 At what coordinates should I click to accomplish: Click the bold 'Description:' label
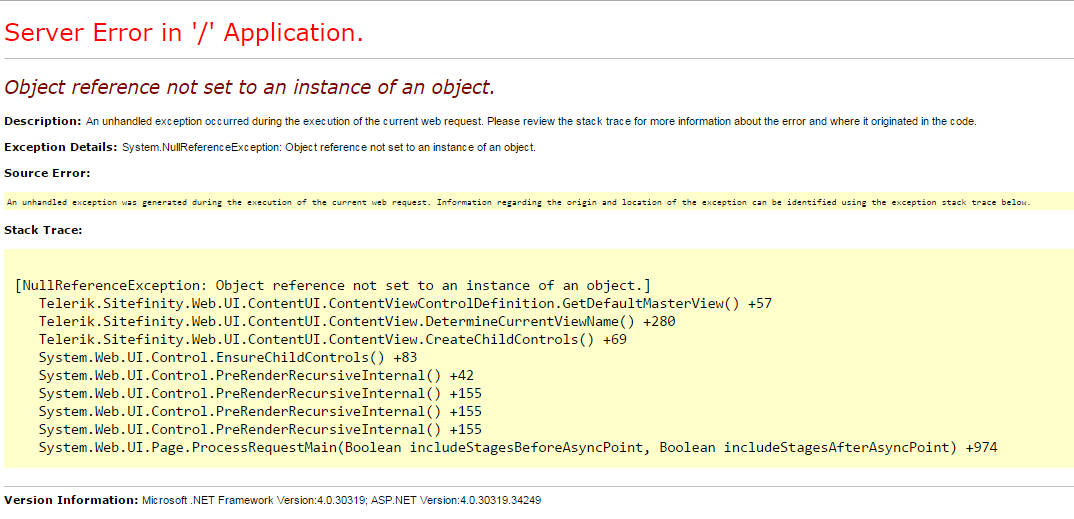(x=43, y=121)
